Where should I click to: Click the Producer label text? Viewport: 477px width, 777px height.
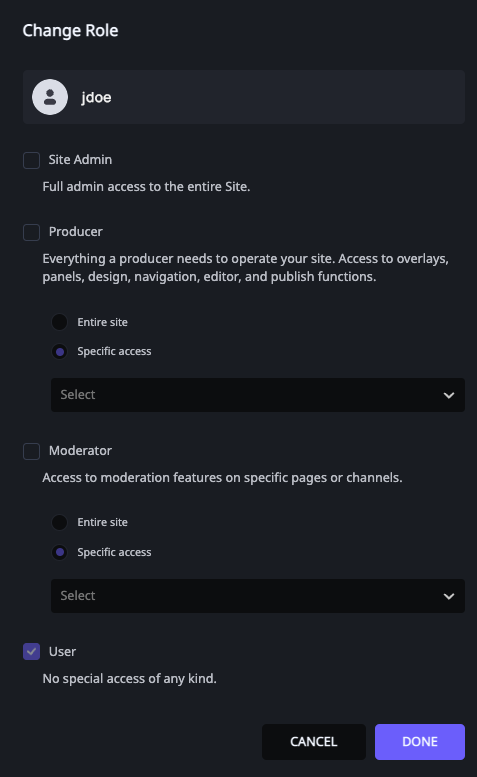pyautogui.click(x=76, y=231)
